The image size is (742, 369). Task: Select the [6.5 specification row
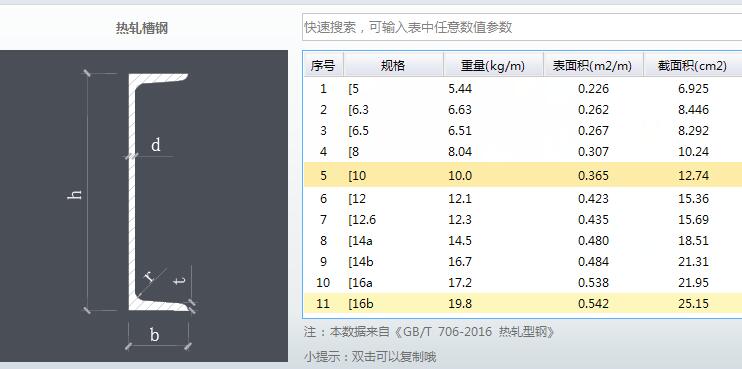click(523, 131)
